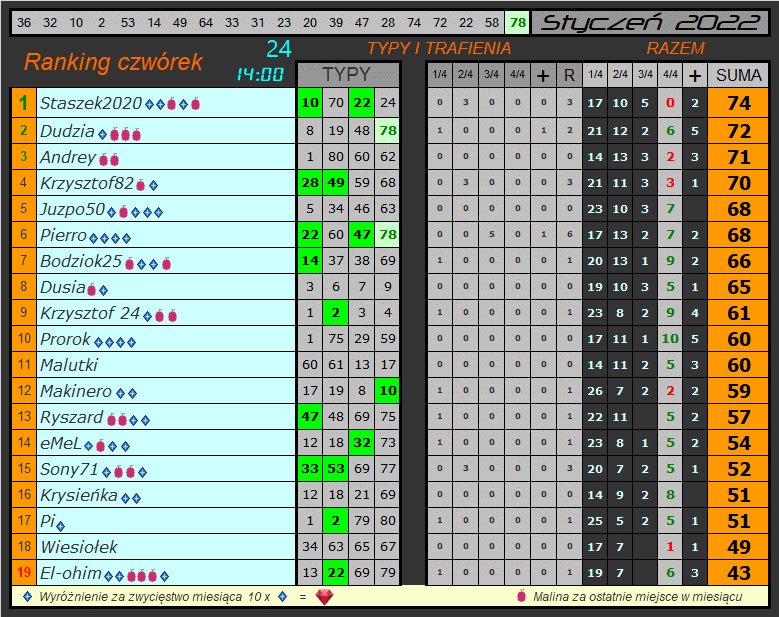Image resolution: width=779 pixels, height=617 pixels.
Task: Click the blue diamond badge next to Dudzia
Action: (x=102, y=134)
